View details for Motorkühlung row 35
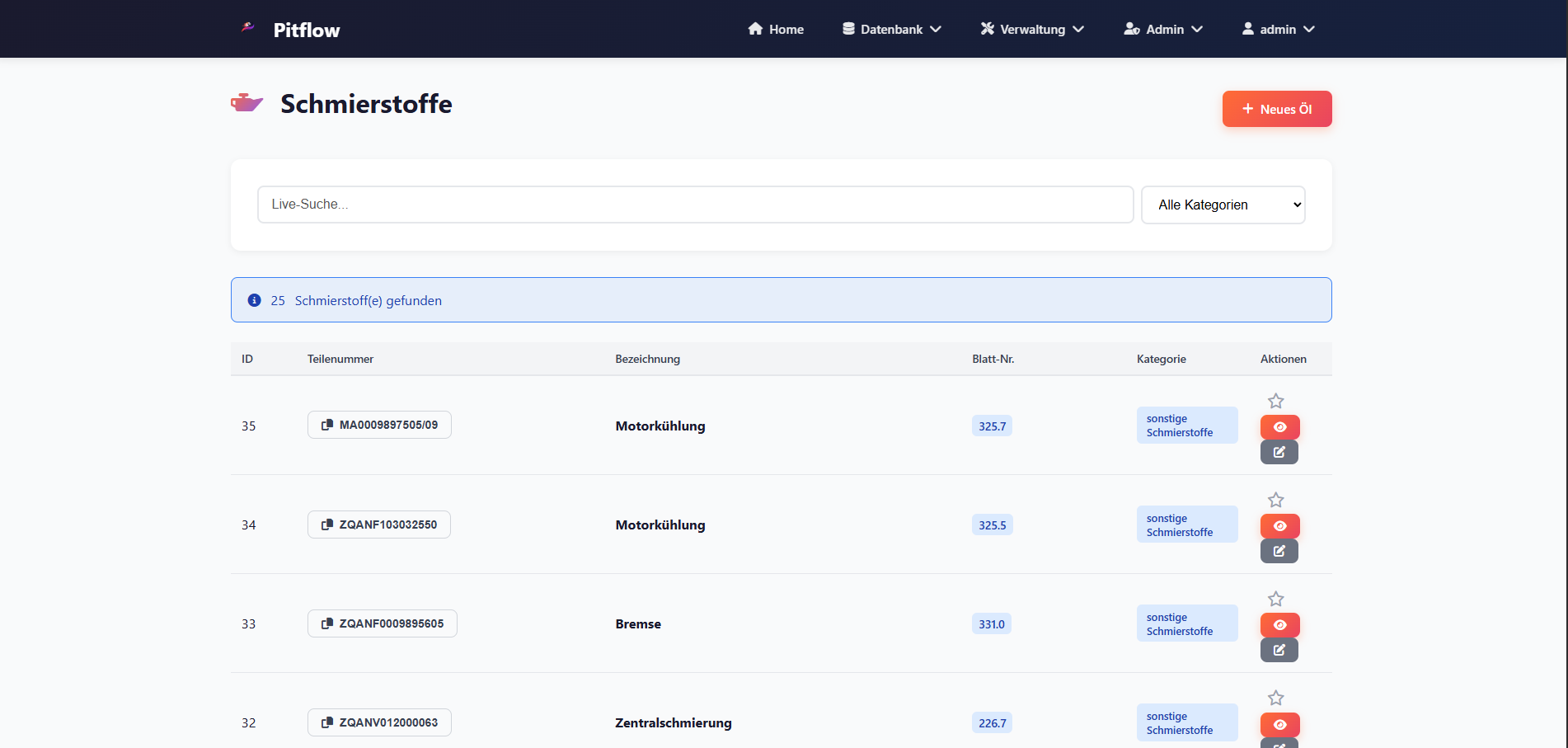Viewport: 1568px width, 748px height. (x=1279, y=427)
